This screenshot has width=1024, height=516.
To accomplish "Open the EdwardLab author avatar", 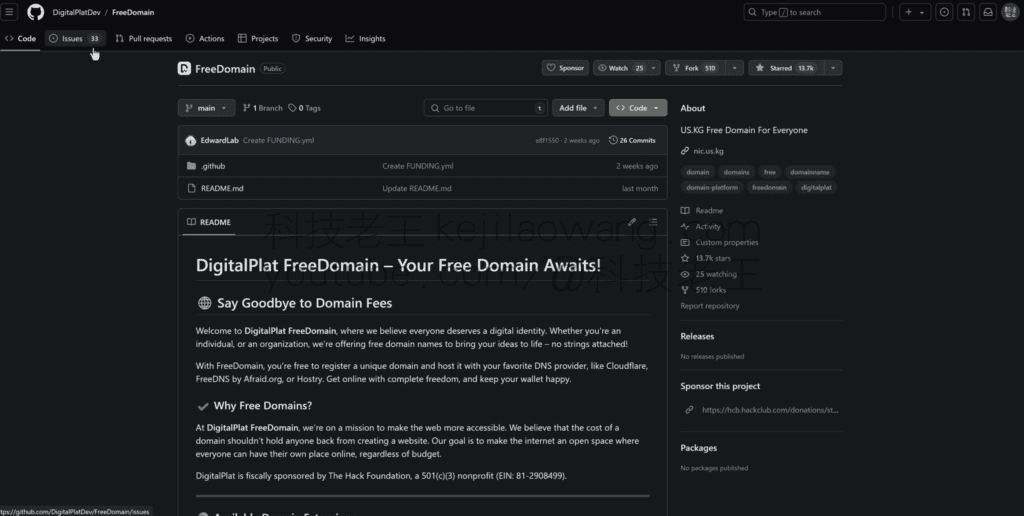I will coord(191,140).
